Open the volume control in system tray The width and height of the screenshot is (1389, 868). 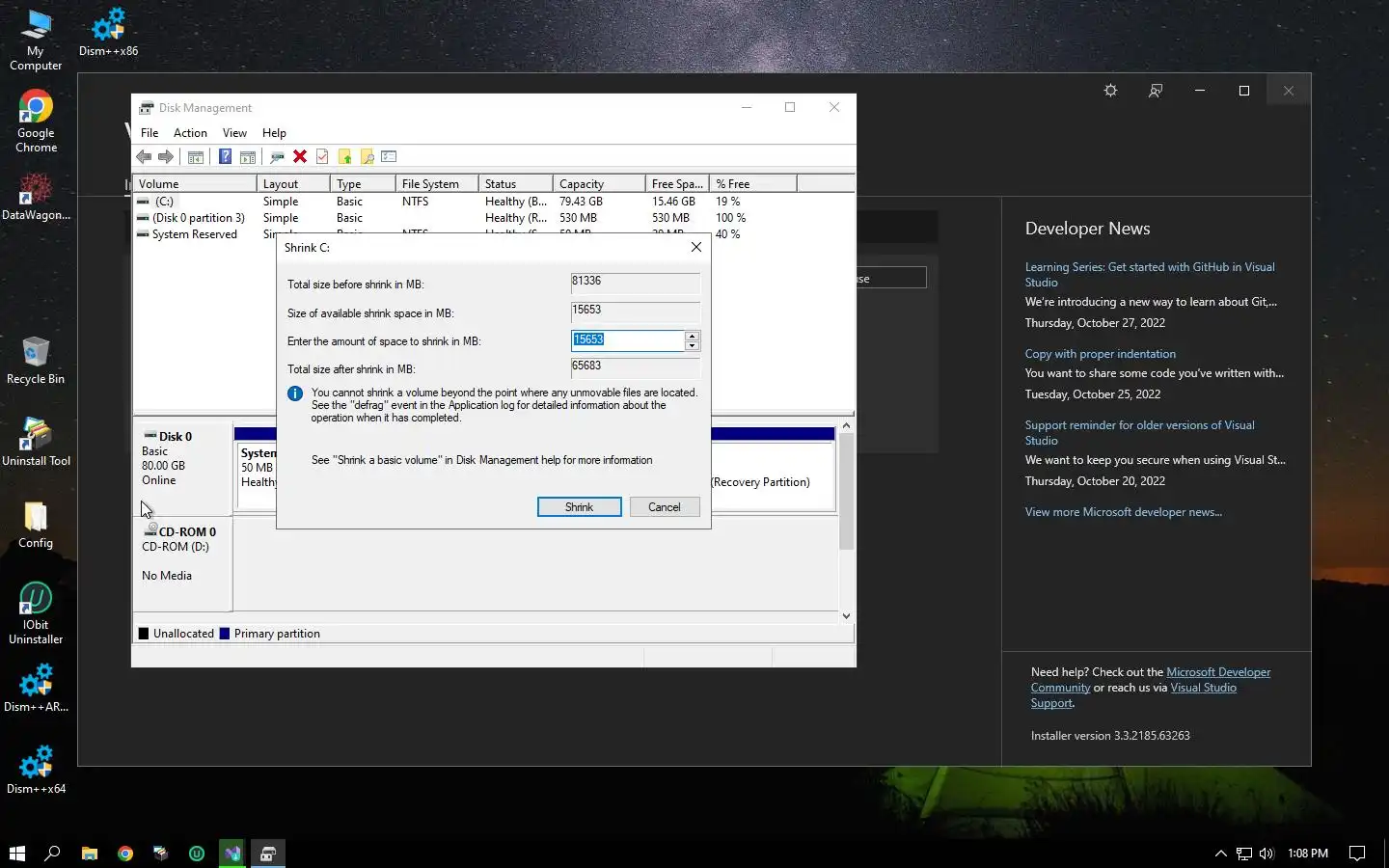pos(1266,854)
